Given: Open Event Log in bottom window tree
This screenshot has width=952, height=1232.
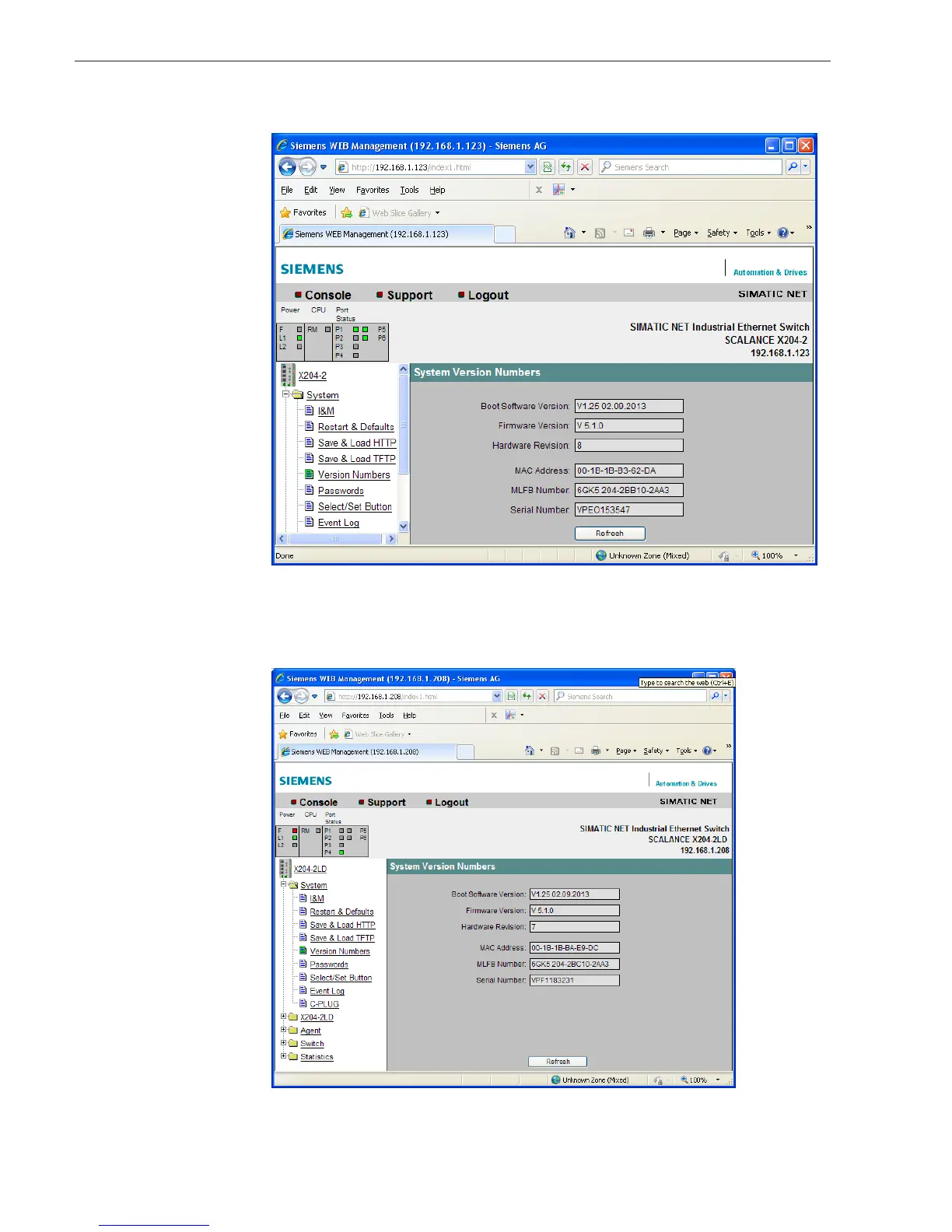Looking at the screenshot, I should (x=327, y=991).
